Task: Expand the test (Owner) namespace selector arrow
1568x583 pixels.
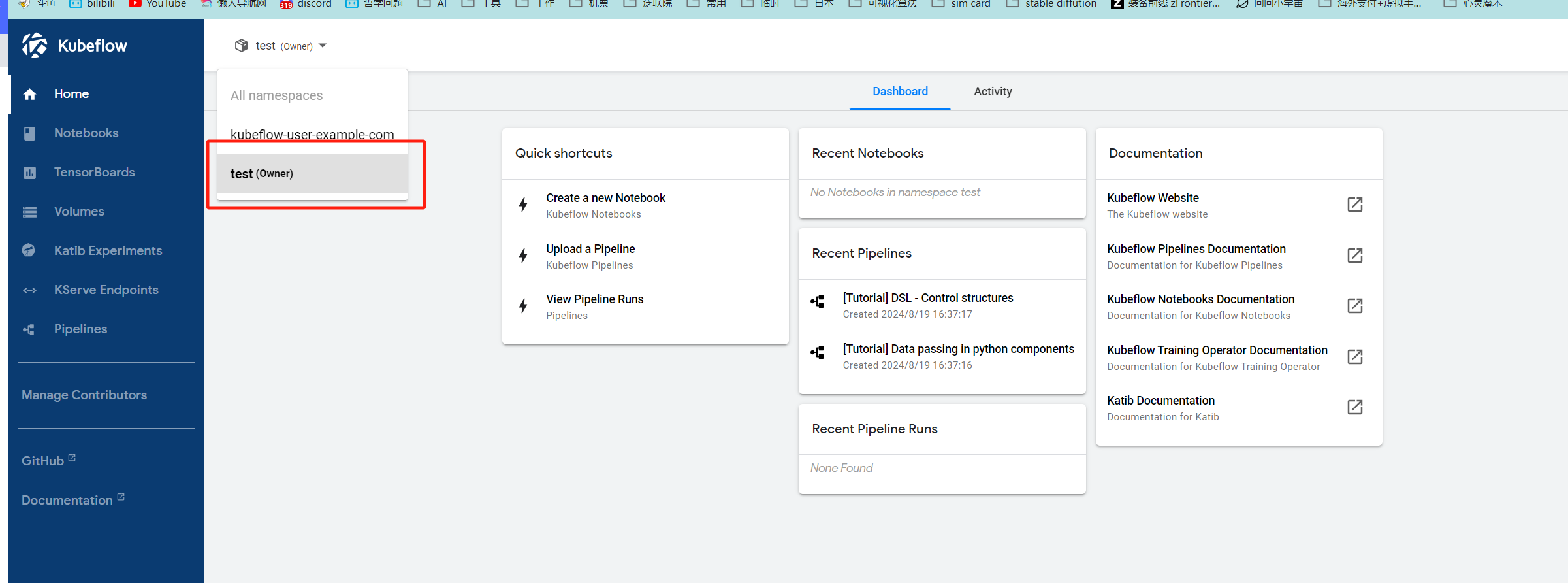Action: (323, 46)
